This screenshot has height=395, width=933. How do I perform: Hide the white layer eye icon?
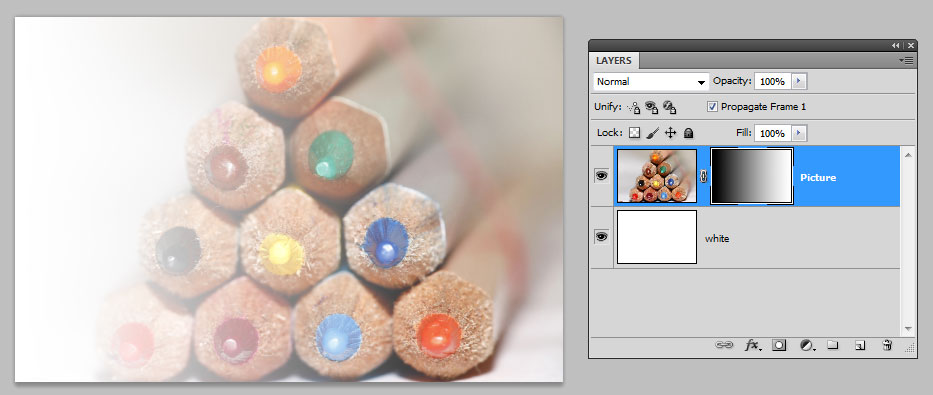(x=602, y=237)
